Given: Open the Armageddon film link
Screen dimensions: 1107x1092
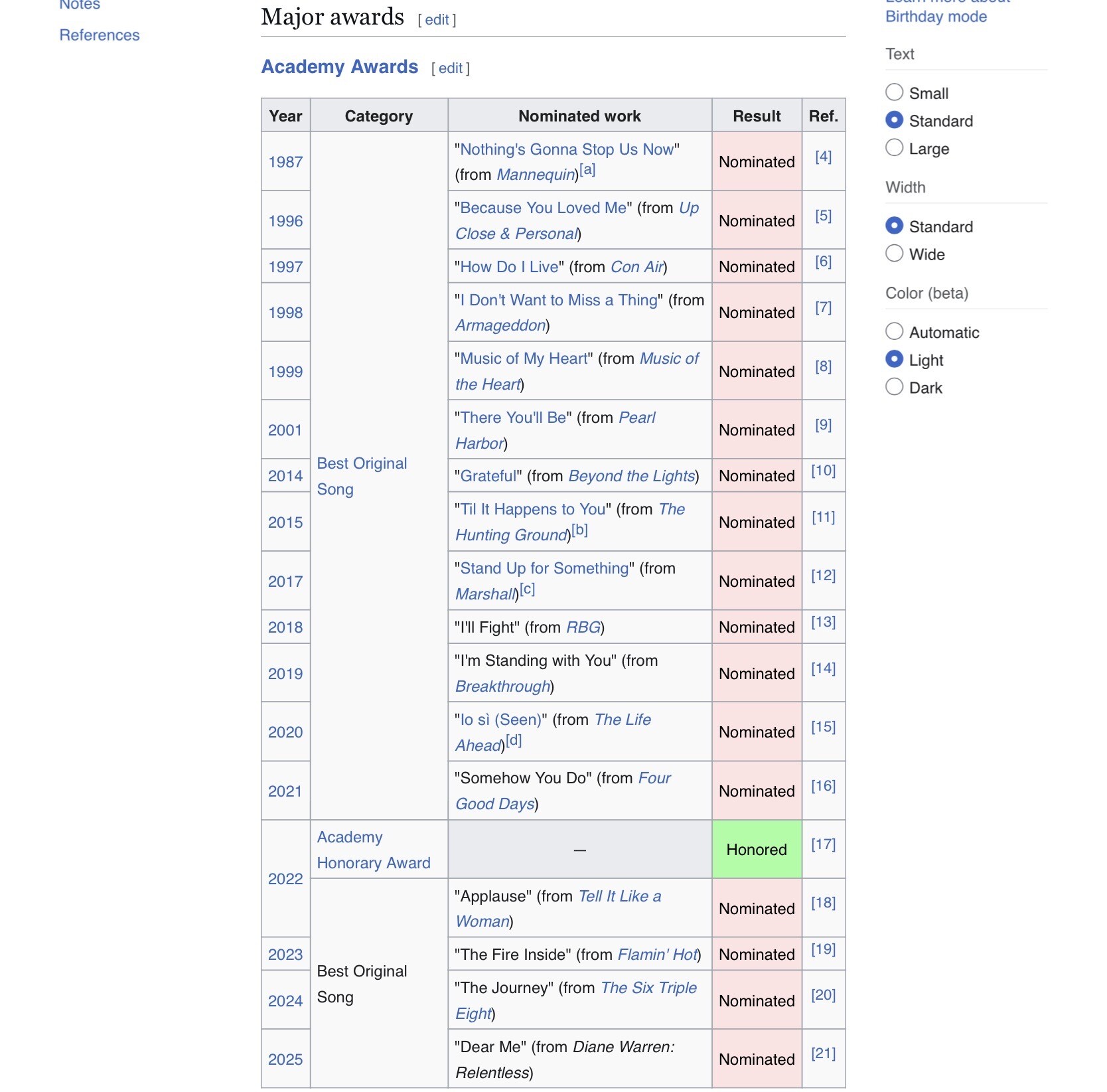Looking at the screenshot, I should [500, 325].
